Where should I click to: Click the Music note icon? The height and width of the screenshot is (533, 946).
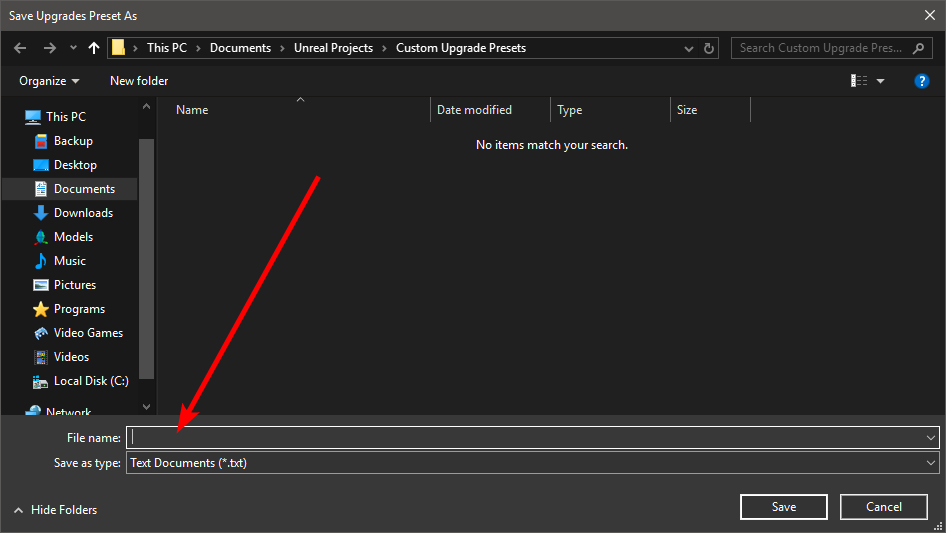pyautogui.click(x=40, y=261)
